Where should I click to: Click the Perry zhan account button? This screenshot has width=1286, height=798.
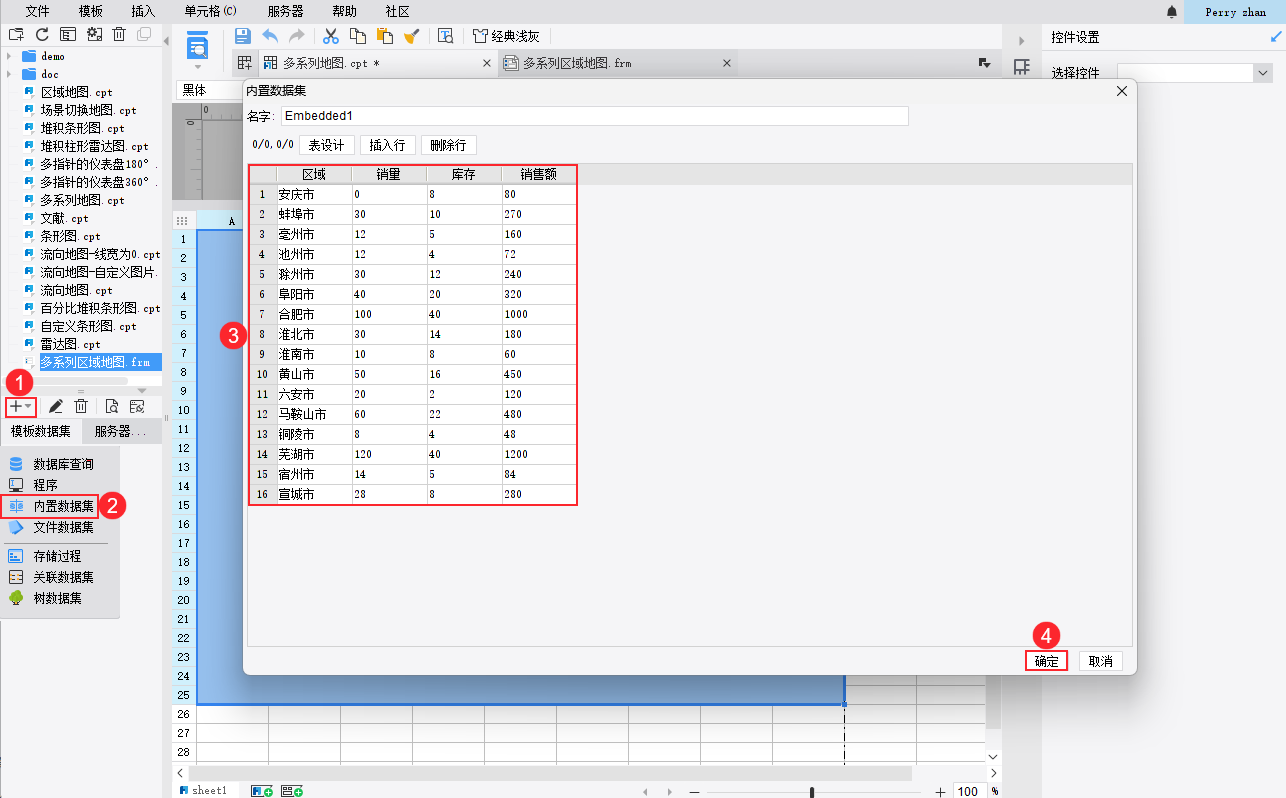point(1235,12)
